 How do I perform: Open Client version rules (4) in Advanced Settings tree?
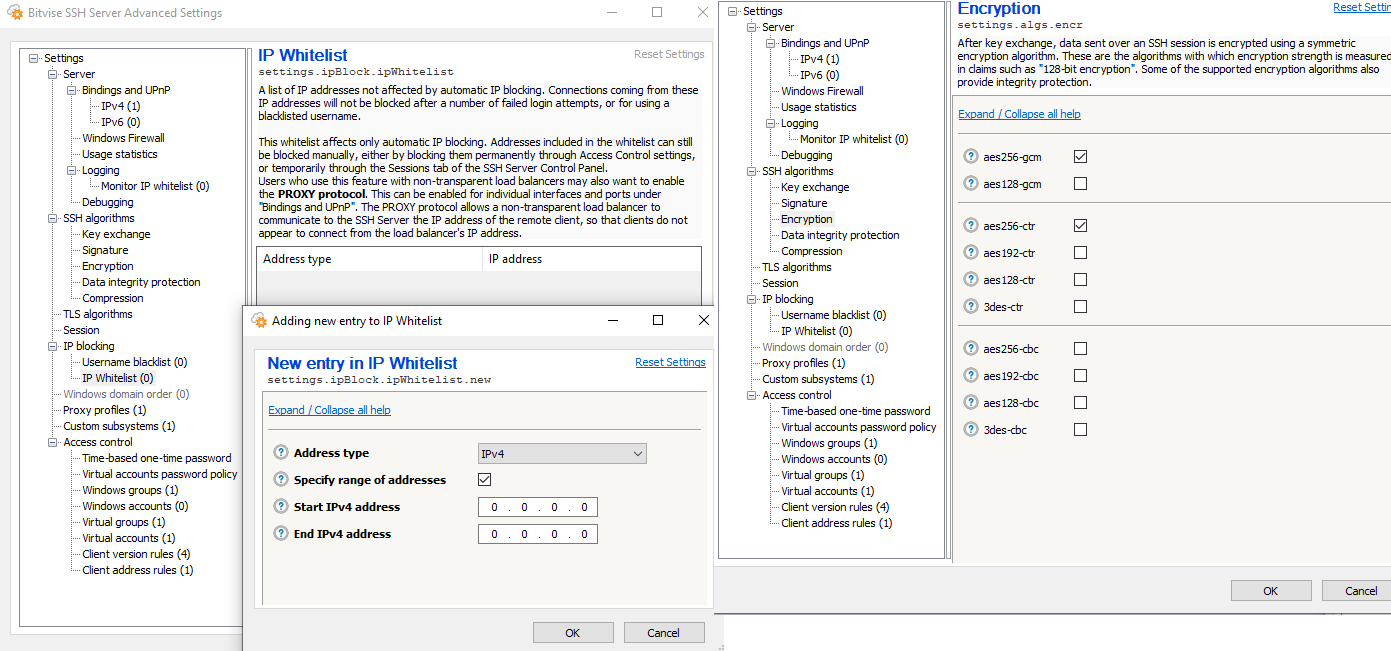136,554
